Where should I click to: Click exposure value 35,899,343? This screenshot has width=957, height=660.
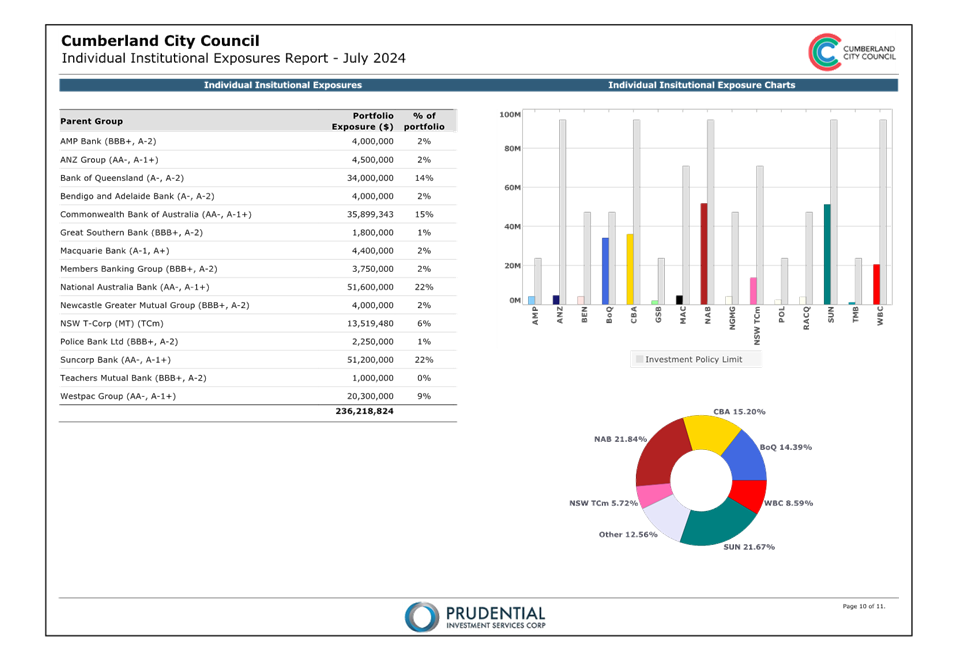coord(370,214)
